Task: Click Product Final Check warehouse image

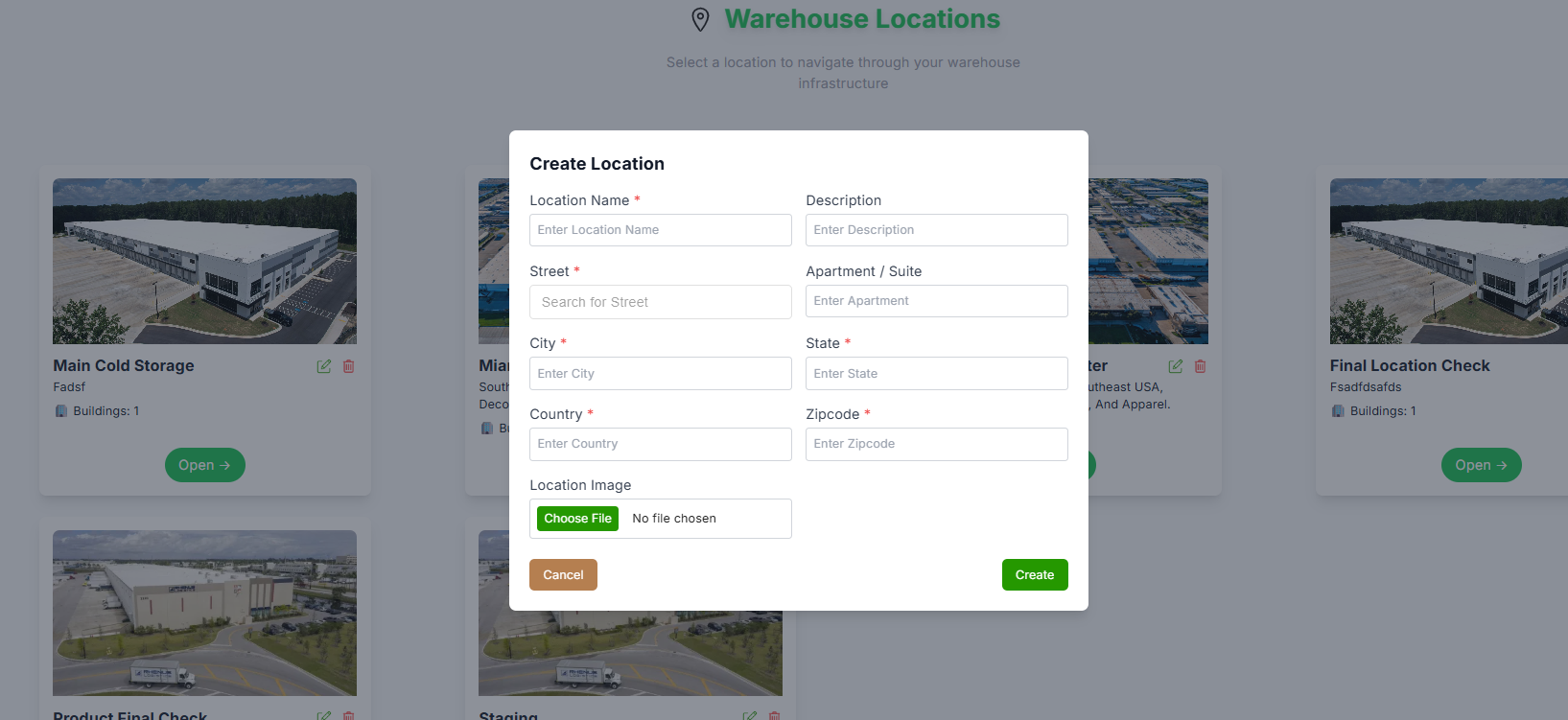Action: pyautogui.click(x=204, y=613)
